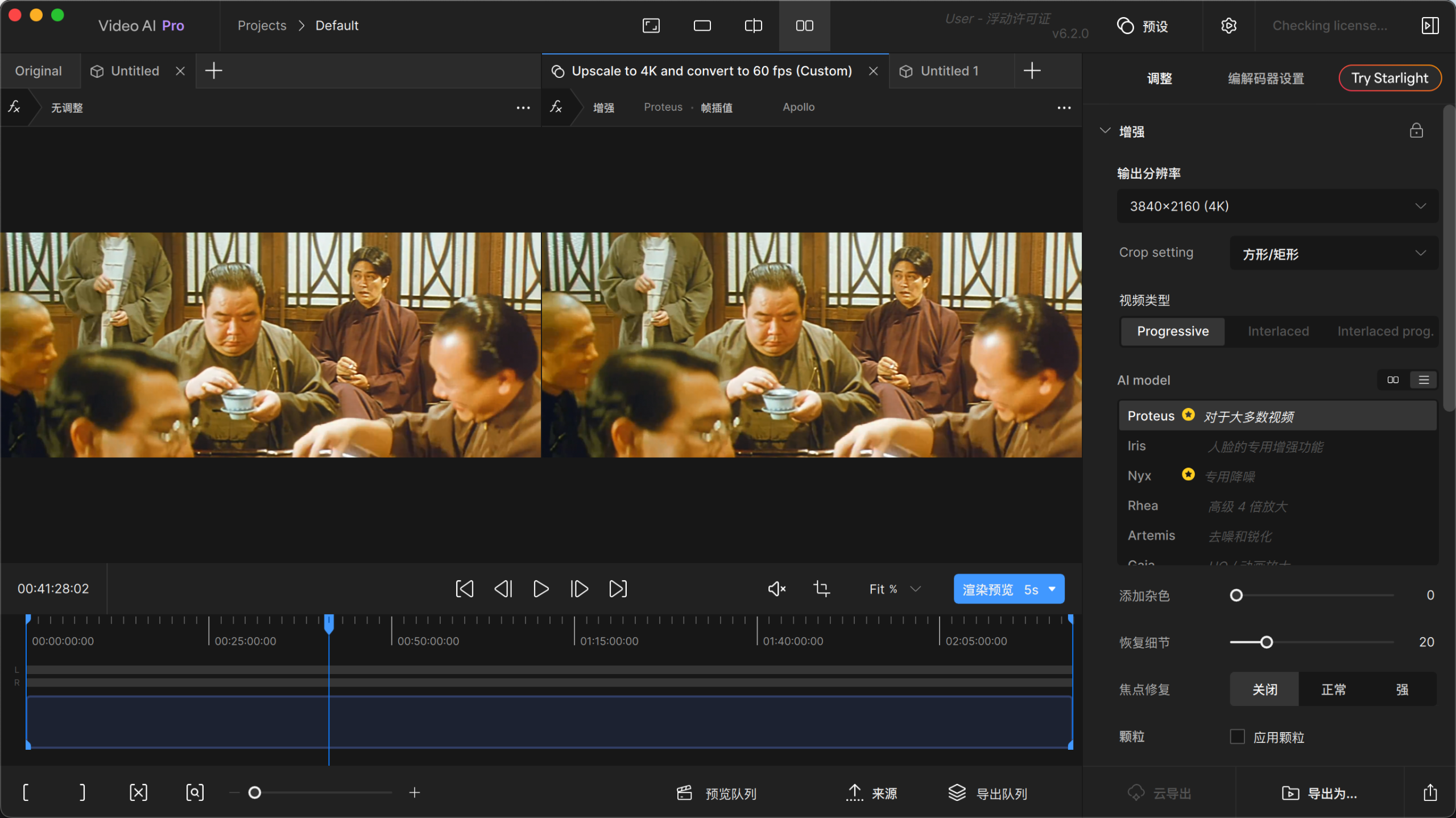1456x818 pixels.
Task: Clear the trim selection icon
Action: pyautogui.click(x=138, y=792)
